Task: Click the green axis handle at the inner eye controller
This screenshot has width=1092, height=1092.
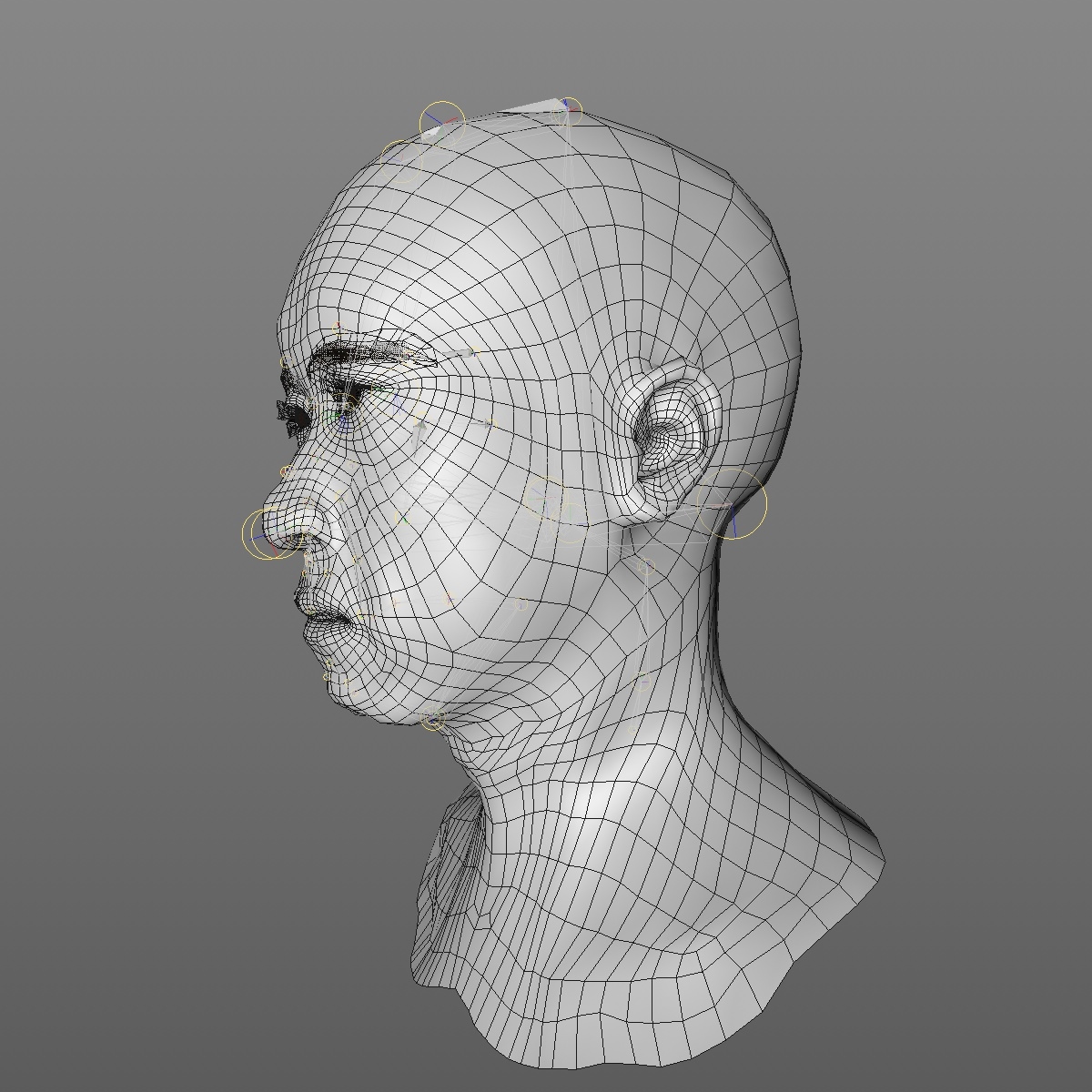Action: click(x=333, y=416)
